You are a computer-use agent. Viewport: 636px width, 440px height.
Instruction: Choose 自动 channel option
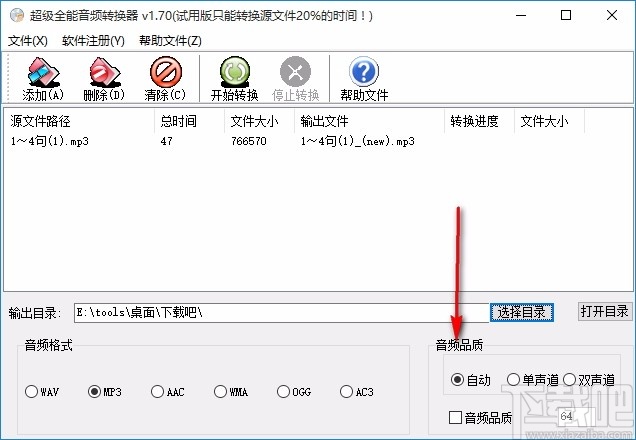tap(471, 380)
